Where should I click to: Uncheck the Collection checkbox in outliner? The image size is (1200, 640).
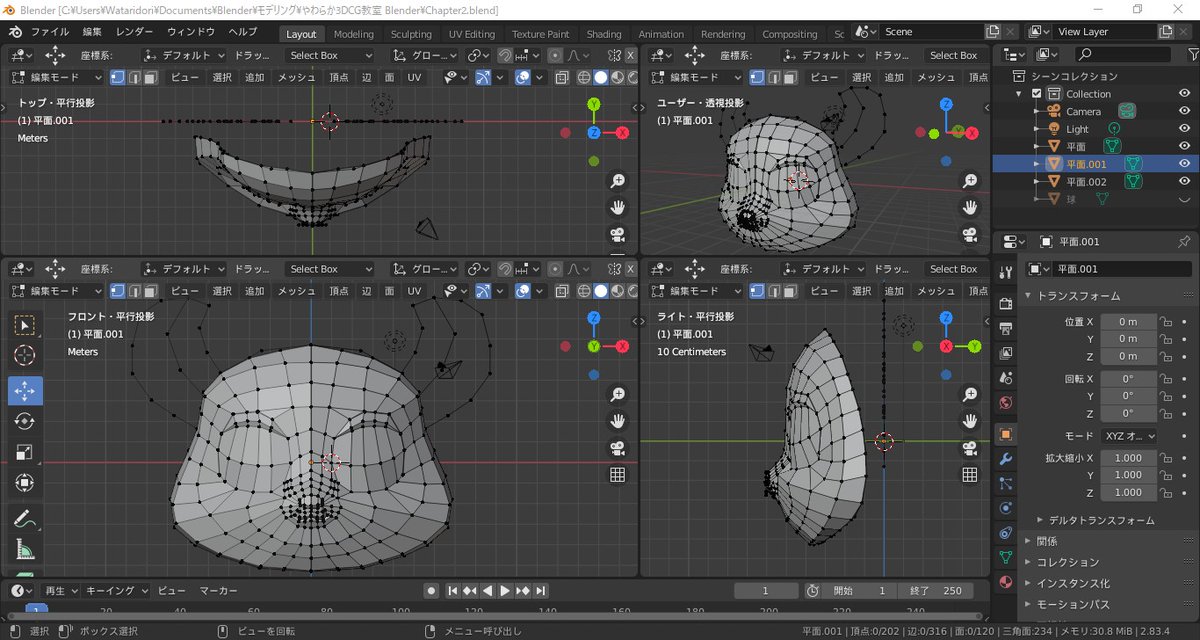click(1037, 94)
